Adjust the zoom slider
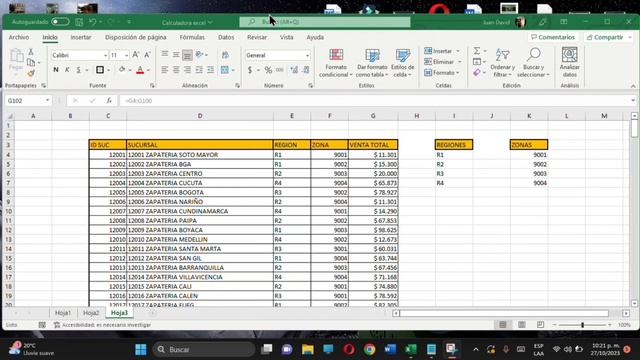Screen dimensions: 640x360 582,325
